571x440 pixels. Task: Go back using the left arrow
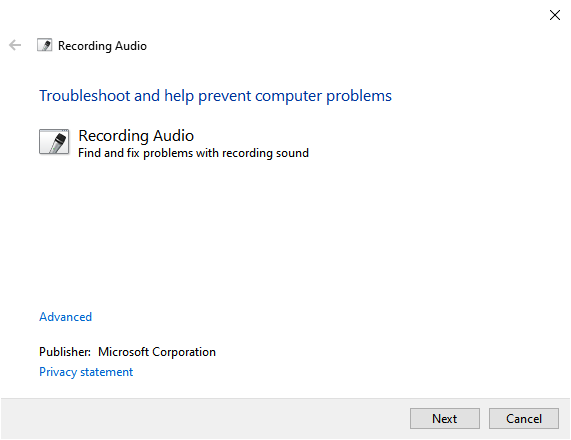[15, 45]
